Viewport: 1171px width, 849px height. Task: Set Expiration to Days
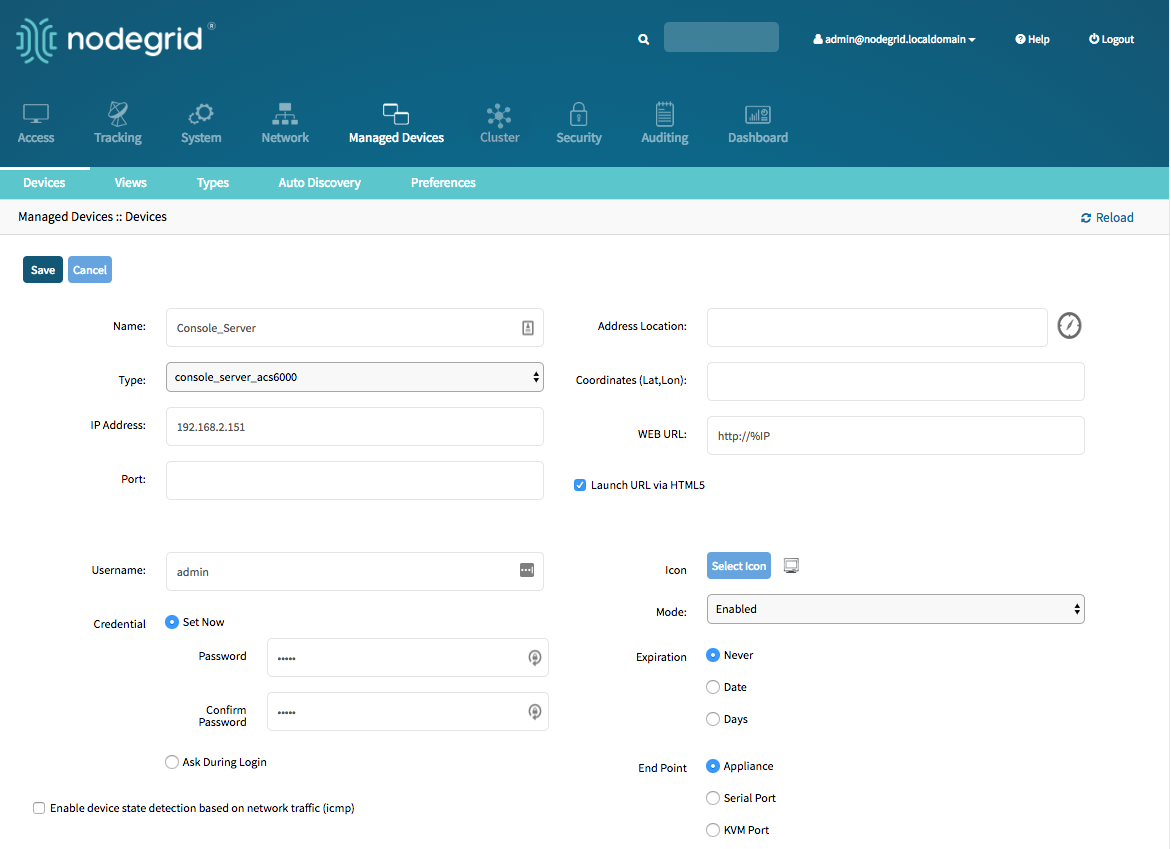coord(713,719)
